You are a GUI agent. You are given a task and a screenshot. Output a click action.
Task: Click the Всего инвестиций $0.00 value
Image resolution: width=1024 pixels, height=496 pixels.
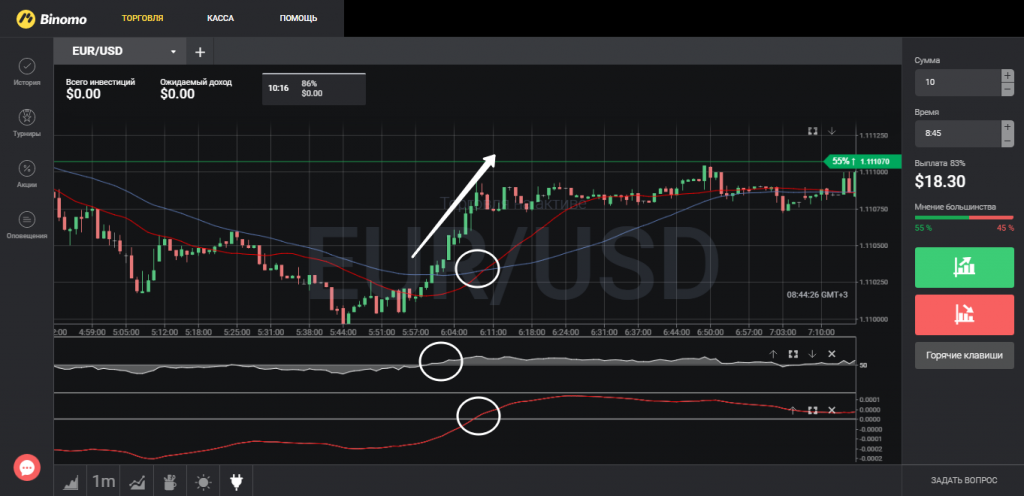tap(84, 94)
